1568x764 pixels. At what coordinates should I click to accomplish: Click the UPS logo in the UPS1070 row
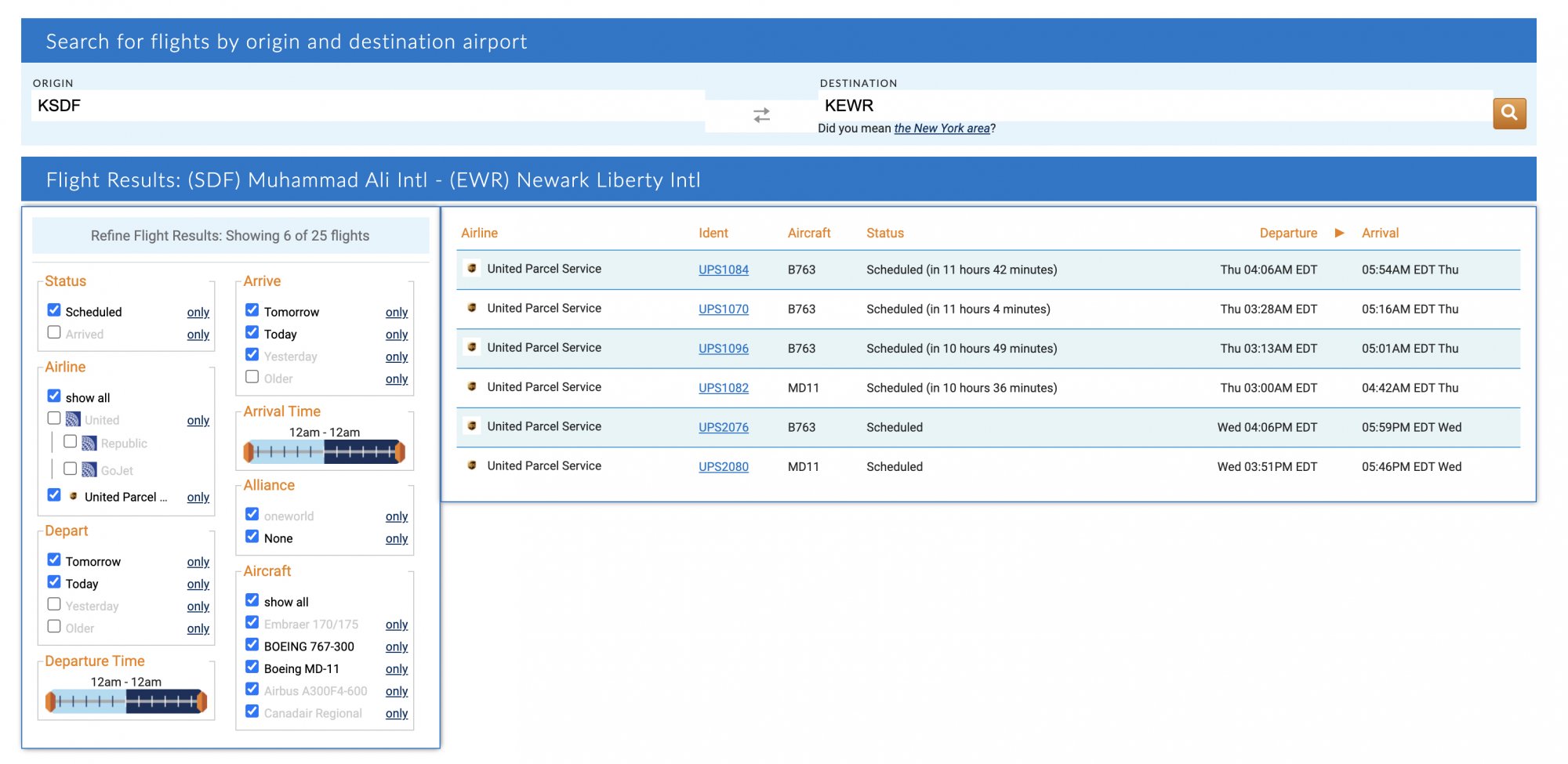pyautogui.click(x=472, y=308)
